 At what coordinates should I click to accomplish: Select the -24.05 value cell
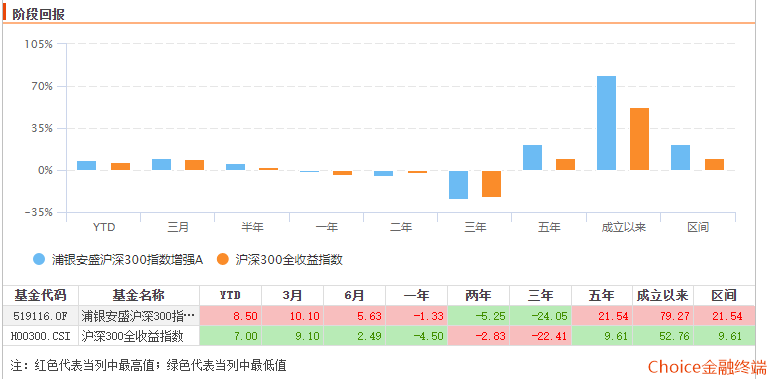541,316
